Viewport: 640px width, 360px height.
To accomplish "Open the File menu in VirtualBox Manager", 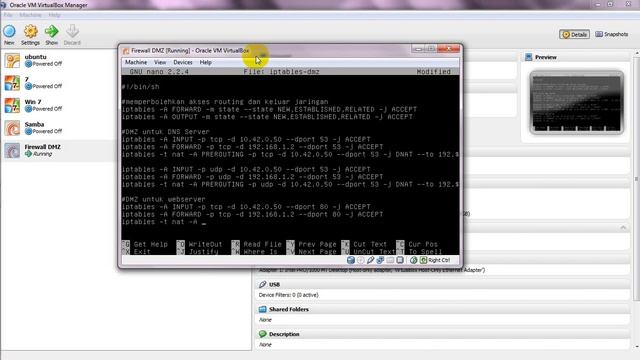I will point(8,15).
